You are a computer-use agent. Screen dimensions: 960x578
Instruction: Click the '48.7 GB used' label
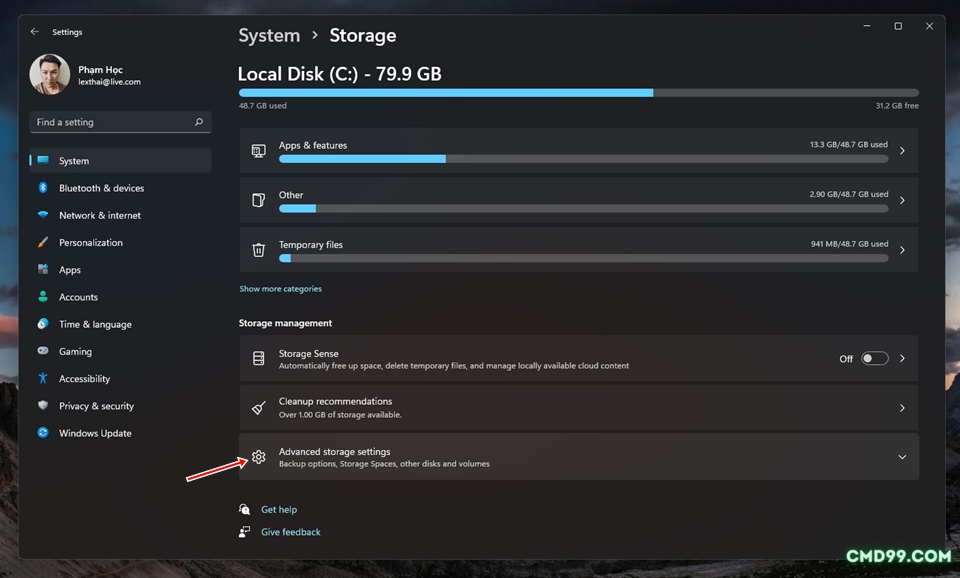tap(263, 106)
